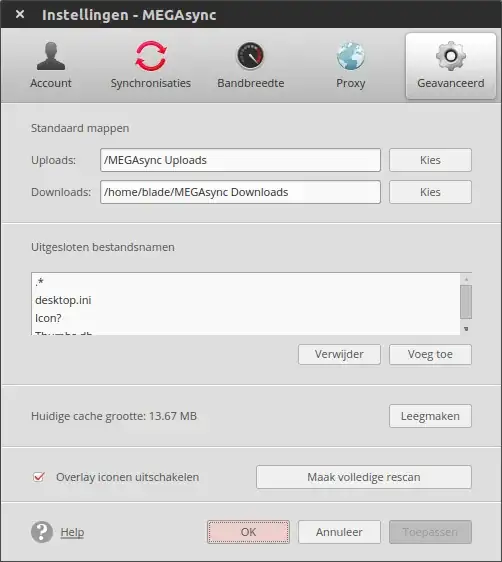This screenshot has width=502, height=562.
Task: Select the Geavanceerd gear tab
Action: [x=451, y=66]
